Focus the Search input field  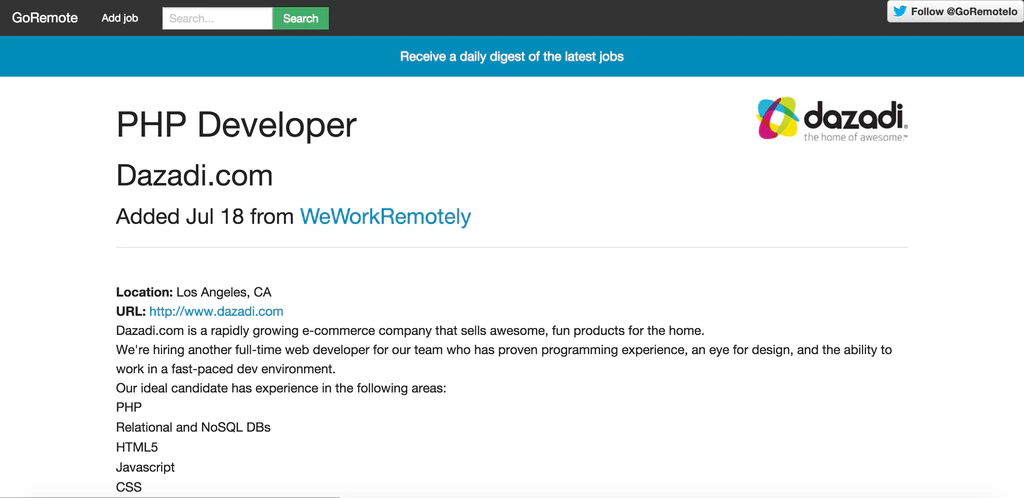click(x=217, y=18)
